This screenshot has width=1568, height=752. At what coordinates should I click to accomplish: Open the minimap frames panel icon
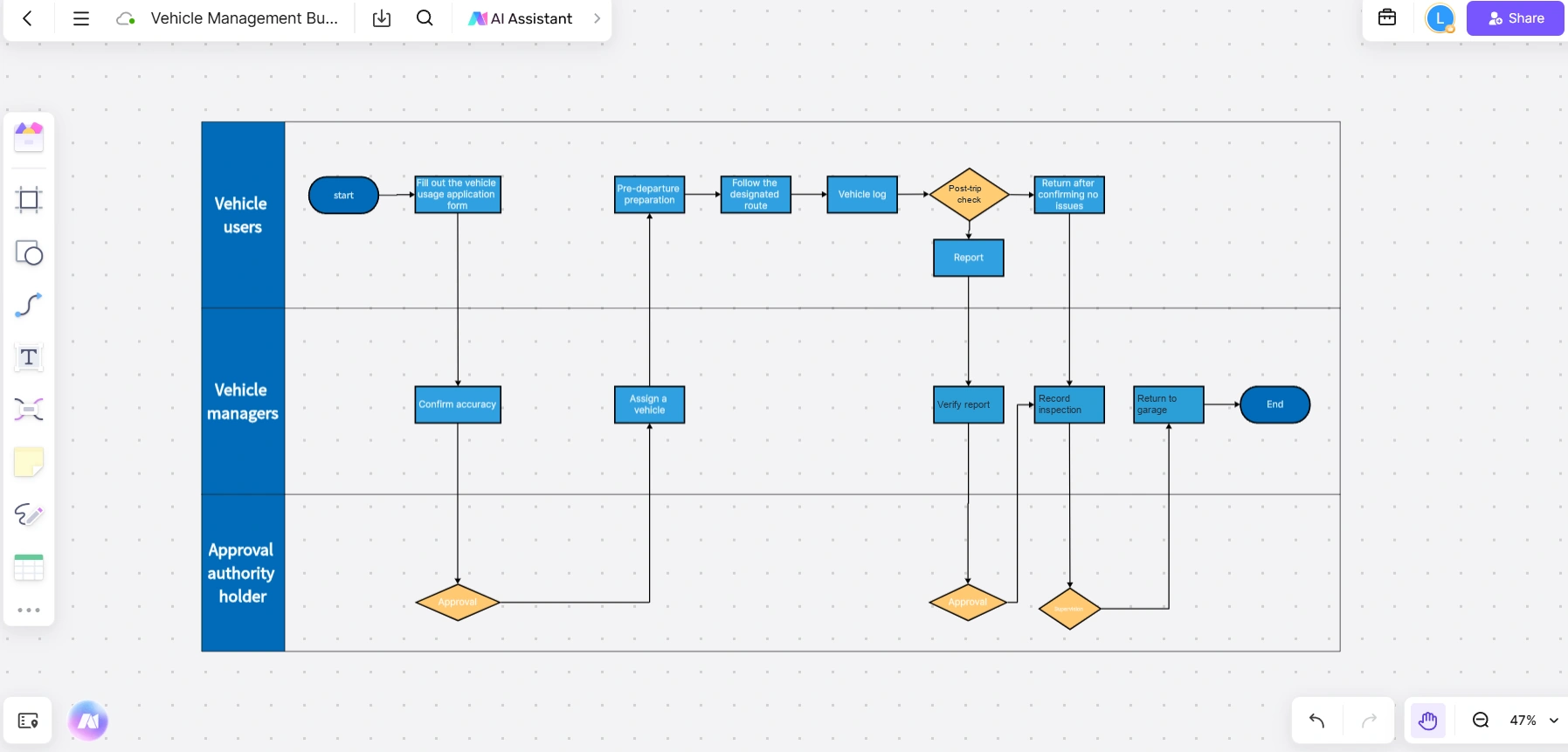pyautogui.click(x=28, y=721)
